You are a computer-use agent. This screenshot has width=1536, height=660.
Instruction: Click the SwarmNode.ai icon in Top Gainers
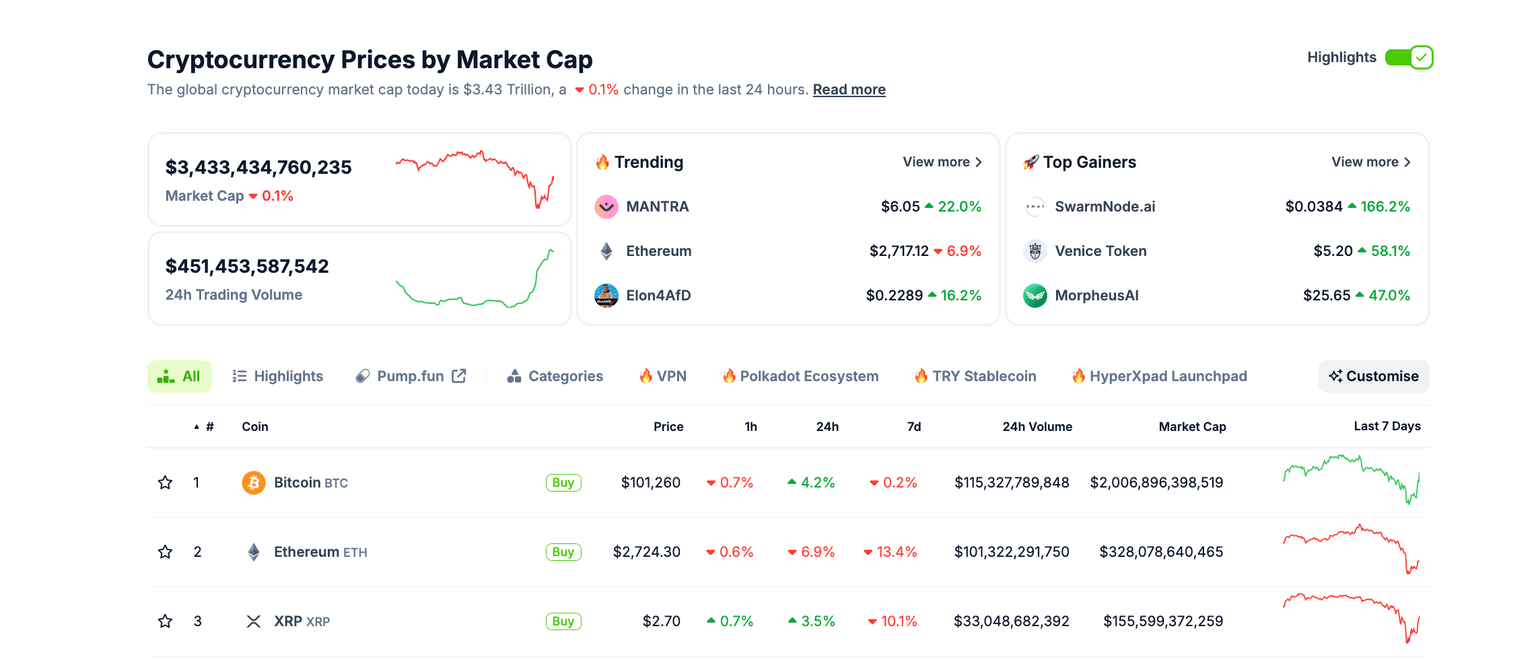(1035, 206)
